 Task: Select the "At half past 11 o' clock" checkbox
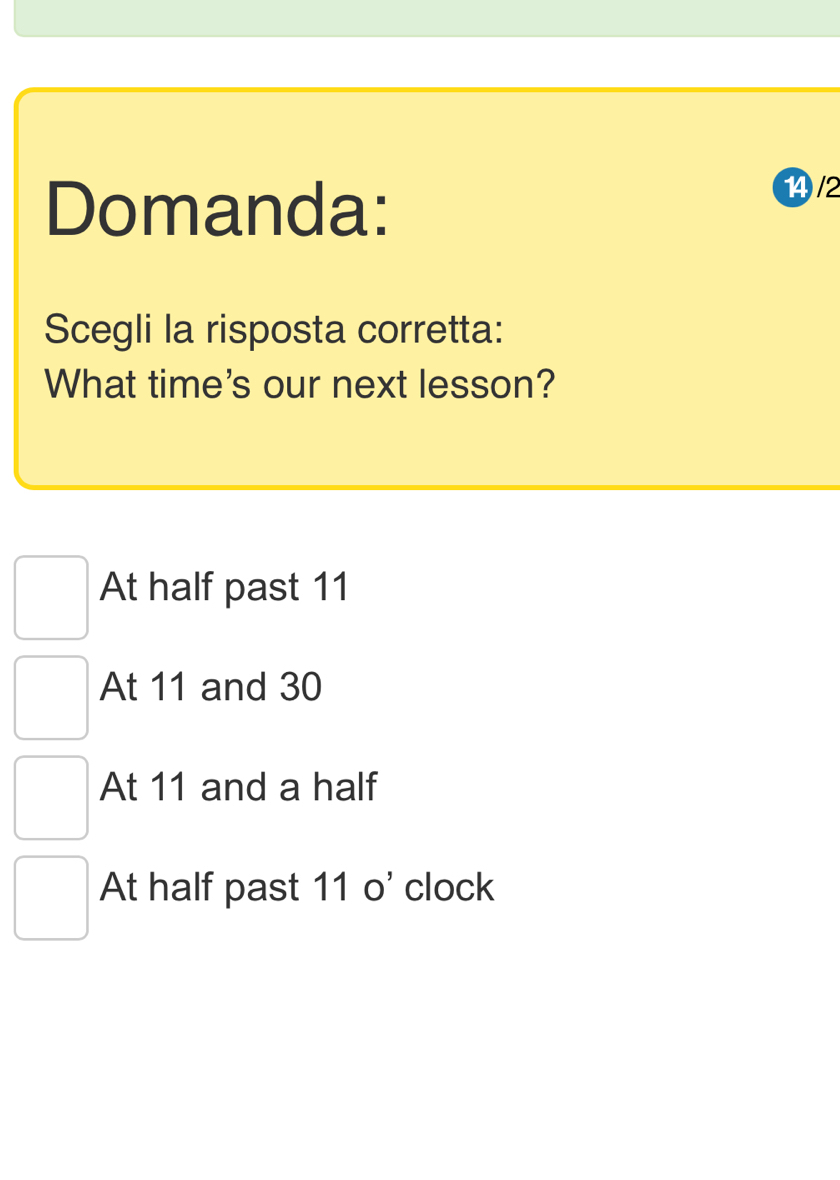click(x=51, y=897)
